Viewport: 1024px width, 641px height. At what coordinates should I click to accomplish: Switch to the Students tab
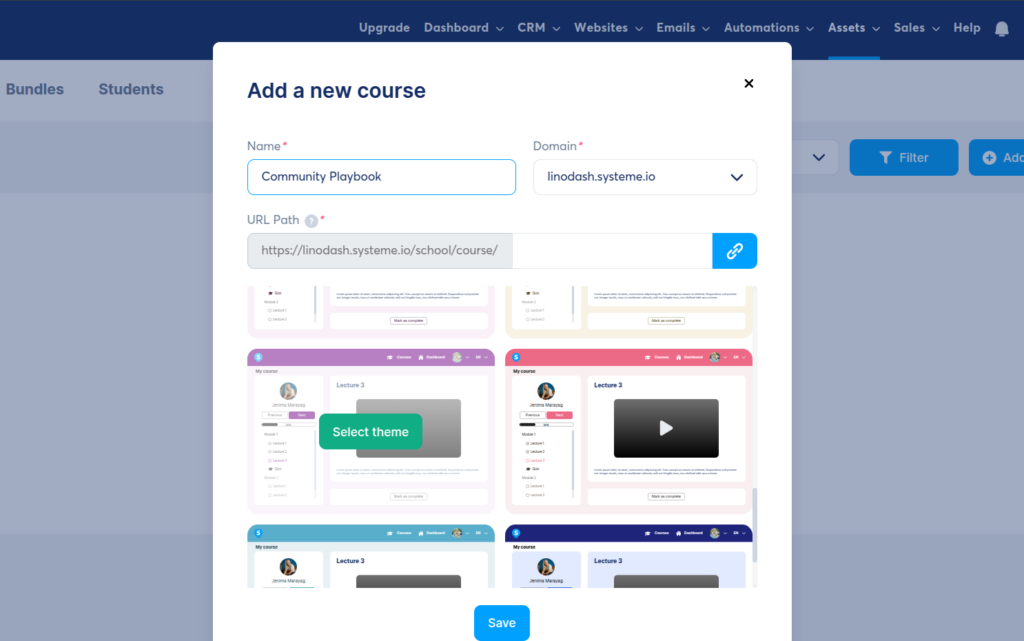130,89
